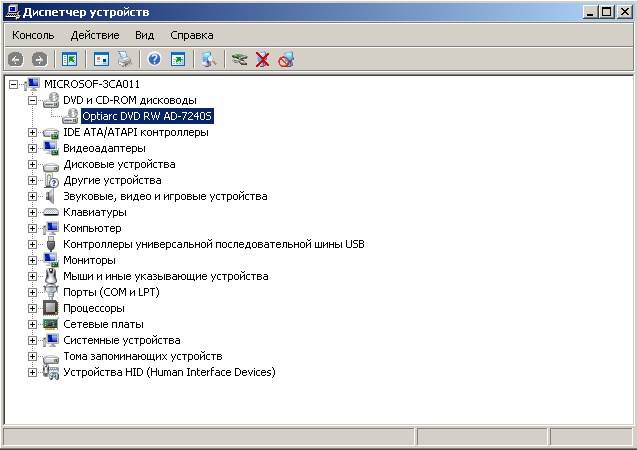Click the red X Uninstall icon
Screen dimensions: 637x450
pos(262,60)
